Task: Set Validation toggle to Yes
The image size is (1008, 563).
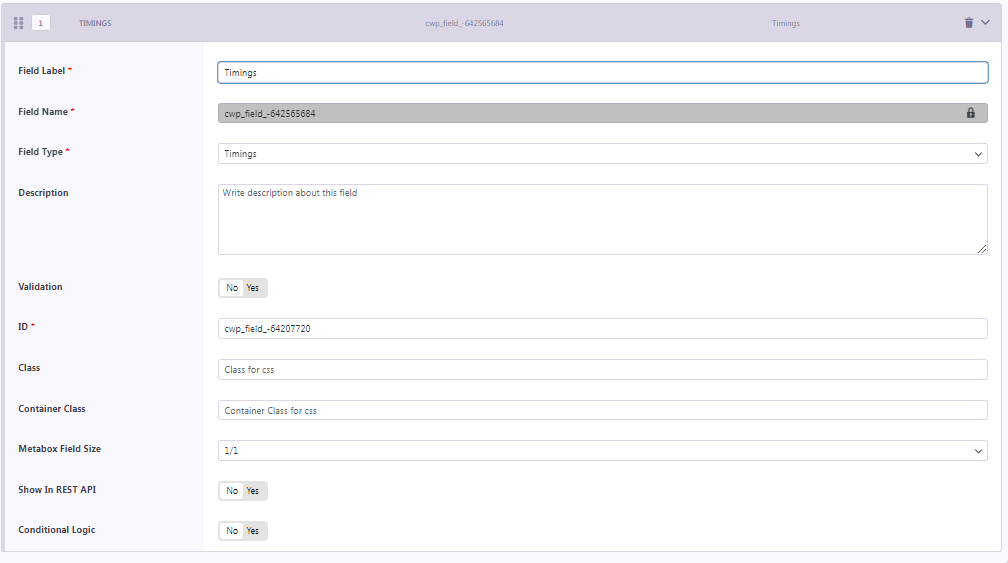Action: [253, 288]
